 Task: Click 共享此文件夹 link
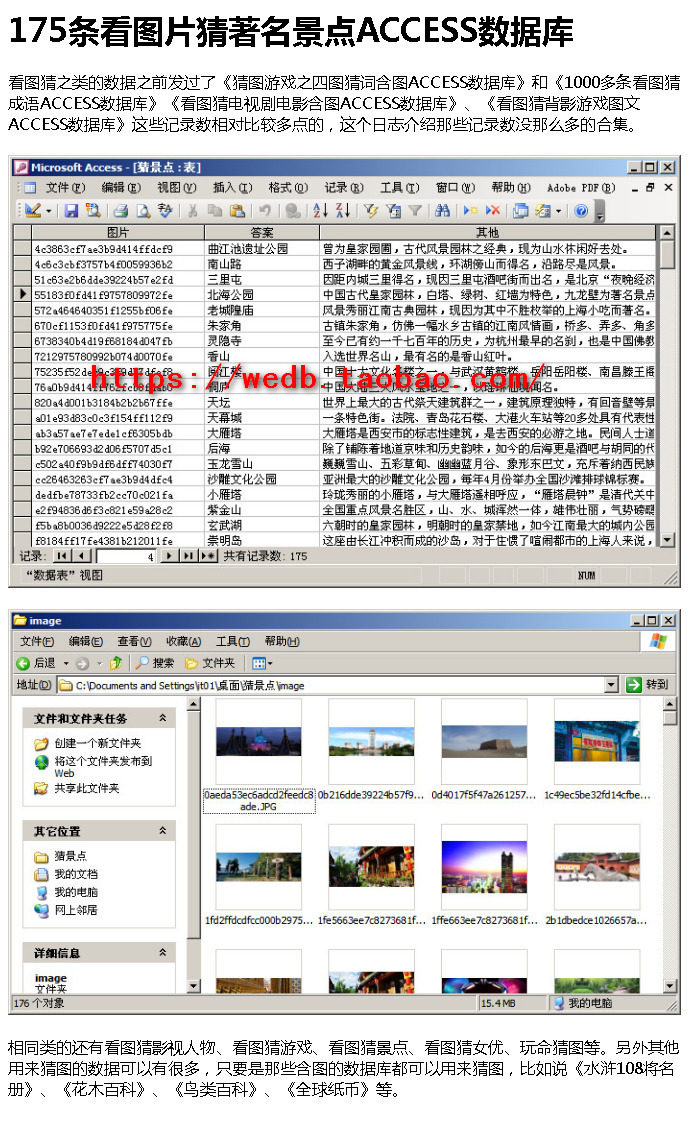(x=87, y=788)
